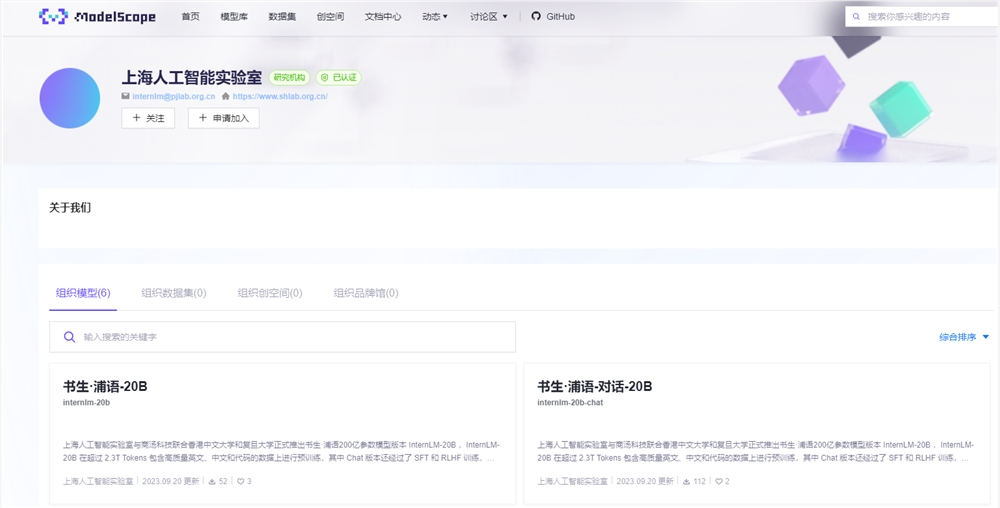Click organization title 上海人工智能实验室
The image size is (1000, 508).
(x=191, y=78)
